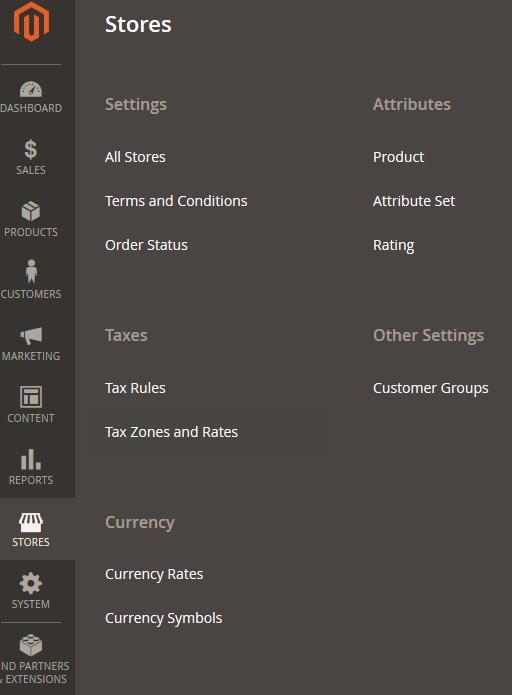Open the Customers person icon

(x=31, y=271)
